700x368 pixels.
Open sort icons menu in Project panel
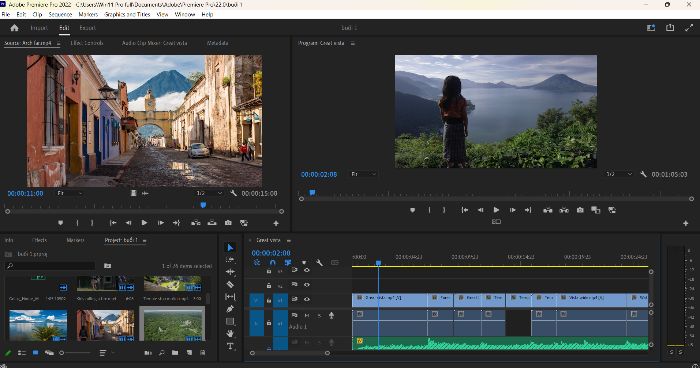point(102,353)
